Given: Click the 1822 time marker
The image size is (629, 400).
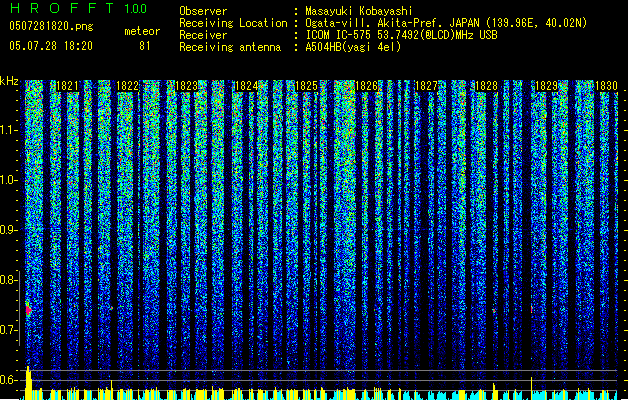Looking at the screenshot, I should (127, 86).
